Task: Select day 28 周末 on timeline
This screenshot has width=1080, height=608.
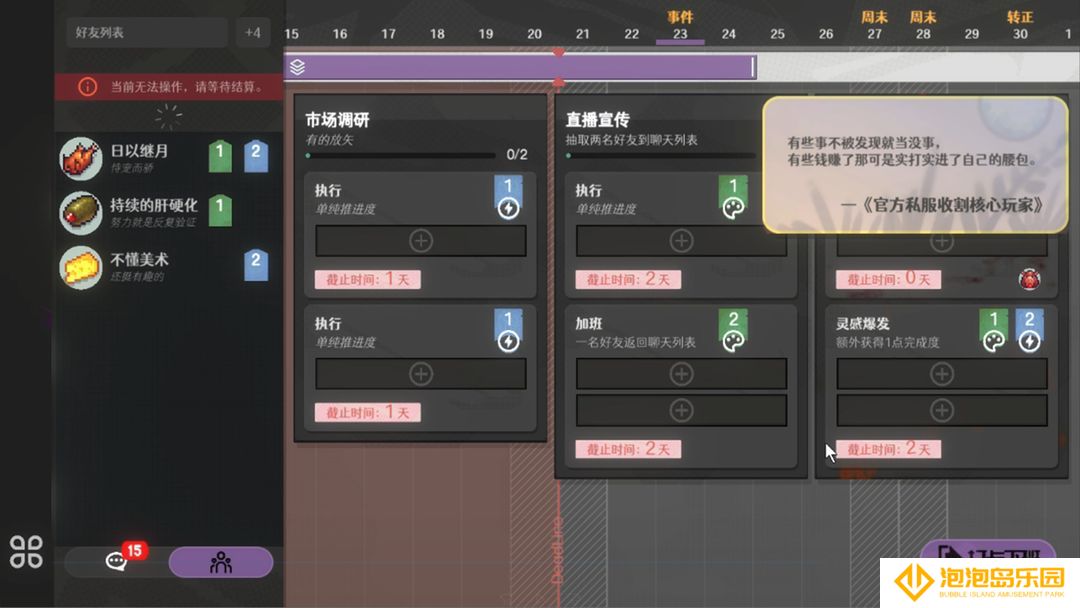Action: 923,27
